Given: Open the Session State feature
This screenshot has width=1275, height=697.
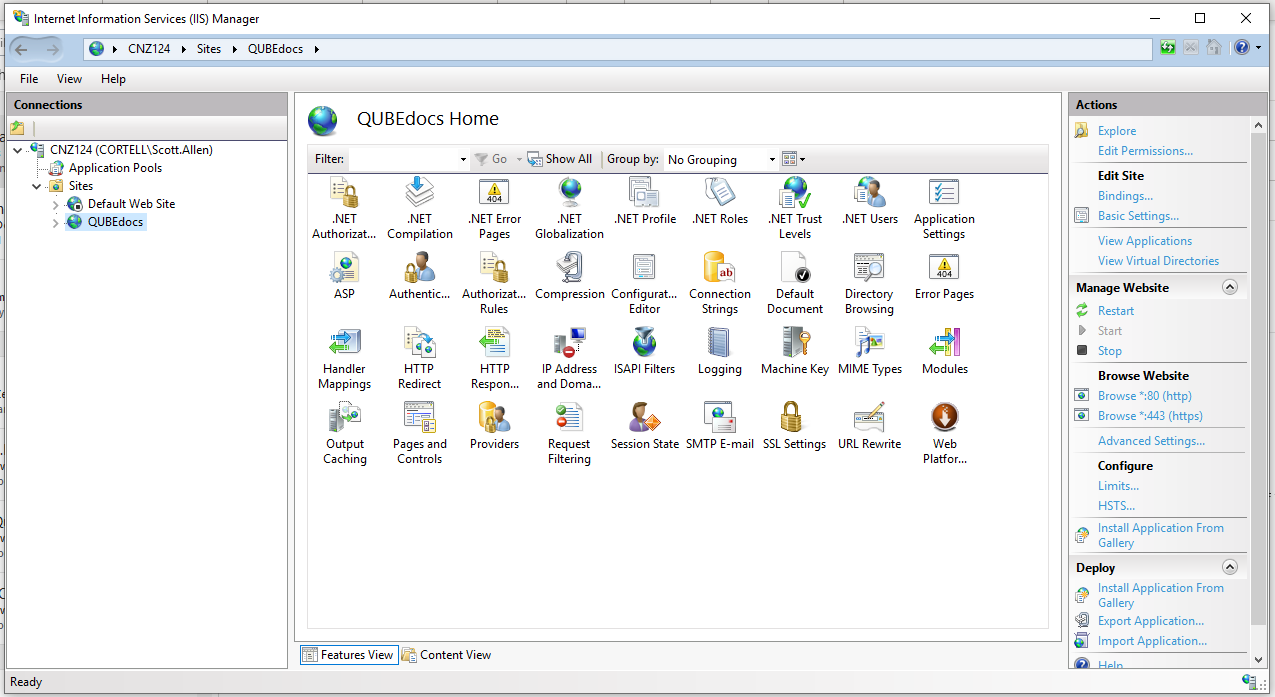Looking at the screenshot, I should point(644,426).
